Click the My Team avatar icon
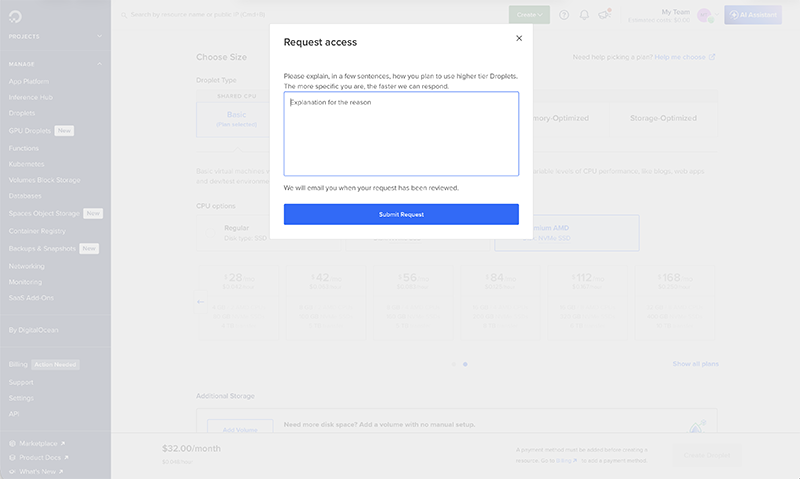 (x=704, y=15)
